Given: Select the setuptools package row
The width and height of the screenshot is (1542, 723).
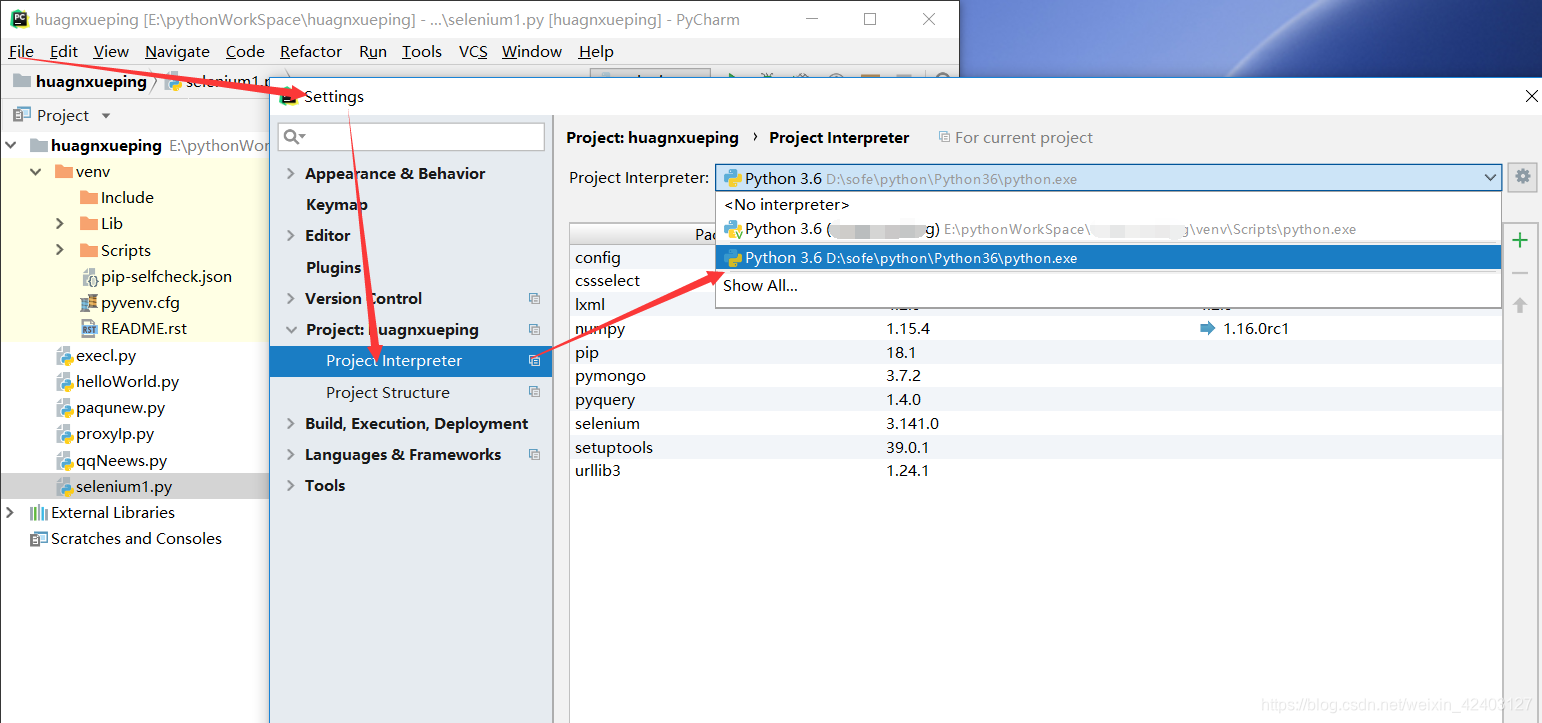Looking at the screenshot, I should [x=1035, y=447].
